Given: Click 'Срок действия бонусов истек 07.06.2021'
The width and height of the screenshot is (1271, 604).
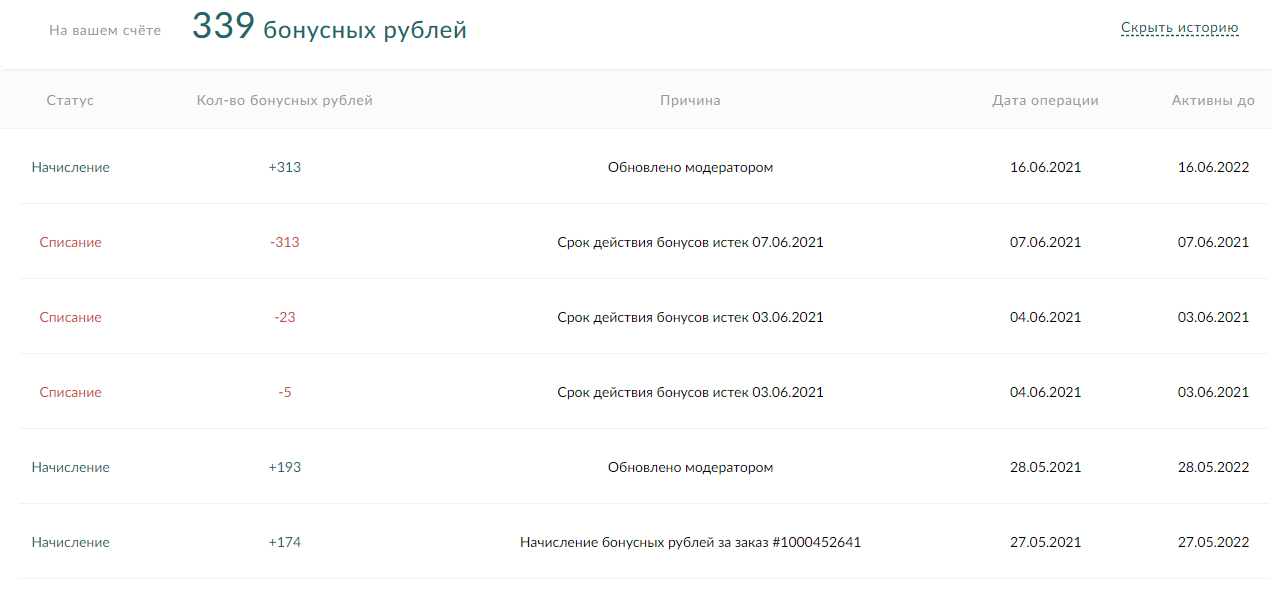Looking at the screenshot, I should tap(690, 242).
